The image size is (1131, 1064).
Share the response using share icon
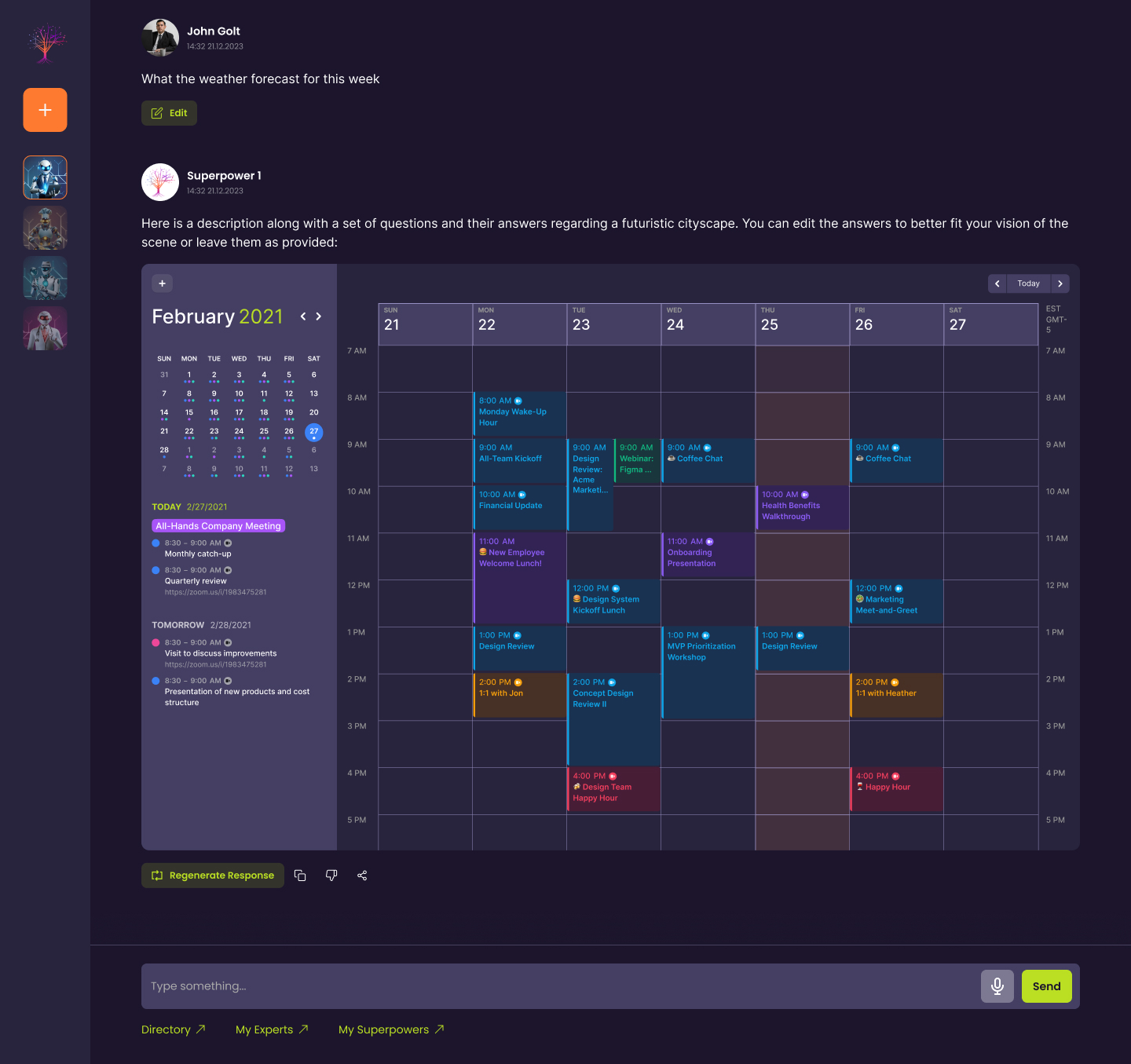(x=362, y=876)
